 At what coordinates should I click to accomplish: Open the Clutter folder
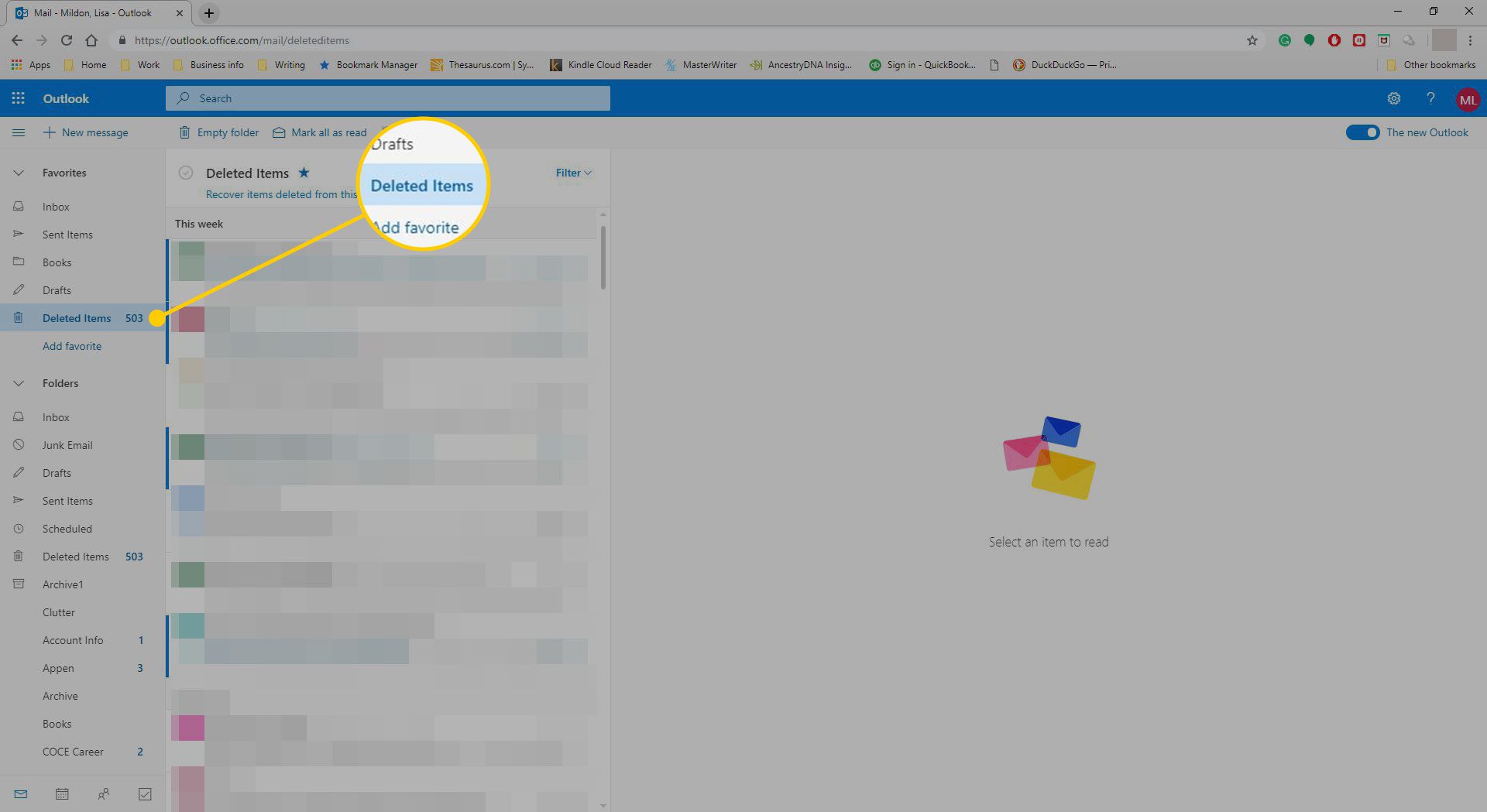point(82,612)
